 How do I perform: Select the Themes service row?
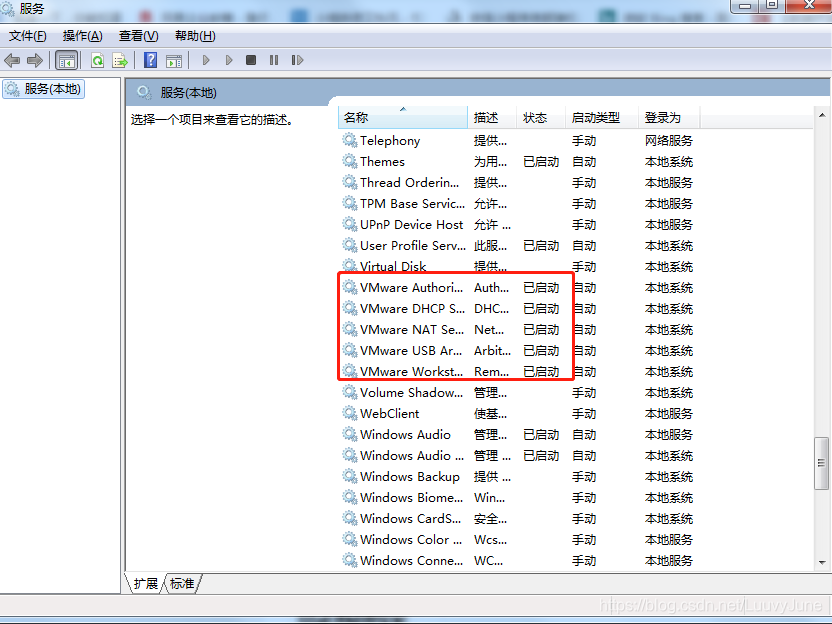click(x=519, y=161)
